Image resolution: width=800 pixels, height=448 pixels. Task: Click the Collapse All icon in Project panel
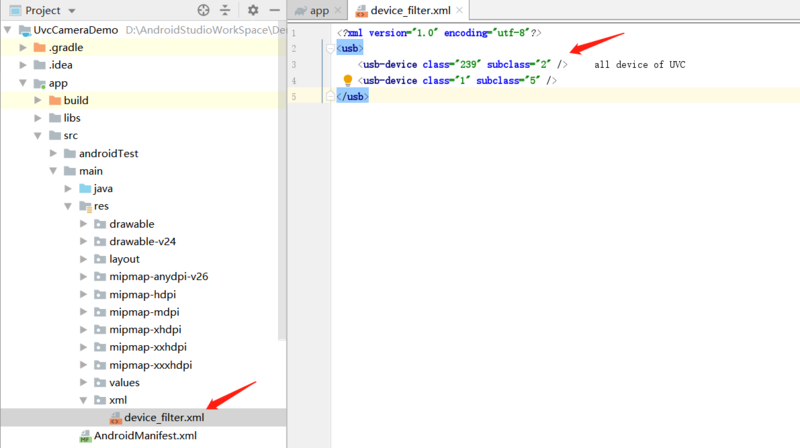click(225, 10)
